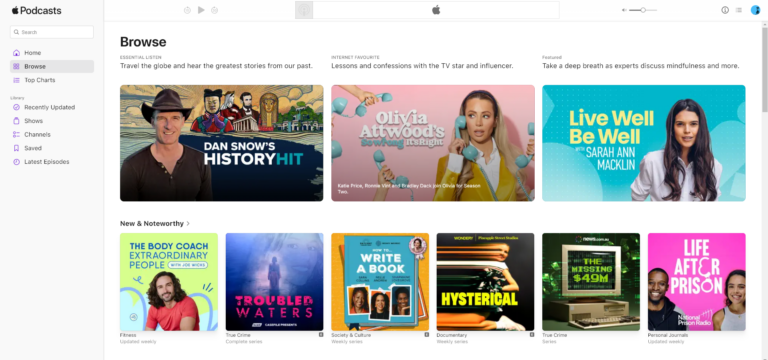The width and height of the screenshot is (768, 360).
Task: Open Latest Episodes label in Library
Action: (47, 162)
